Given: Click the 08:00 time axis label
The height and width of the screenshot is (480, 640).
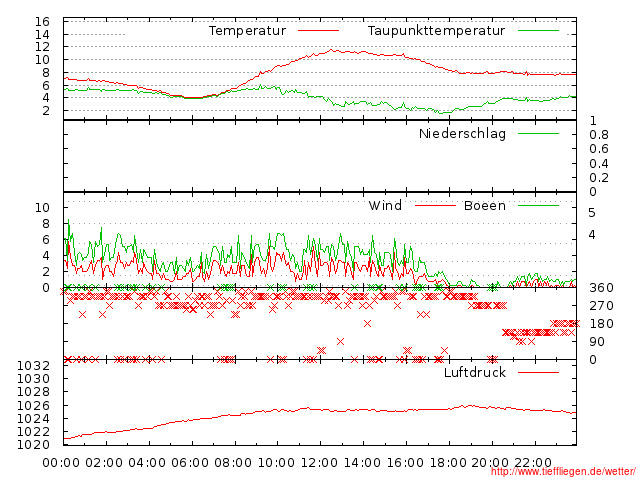Looking at the screenshot, I should coord(233,463).
